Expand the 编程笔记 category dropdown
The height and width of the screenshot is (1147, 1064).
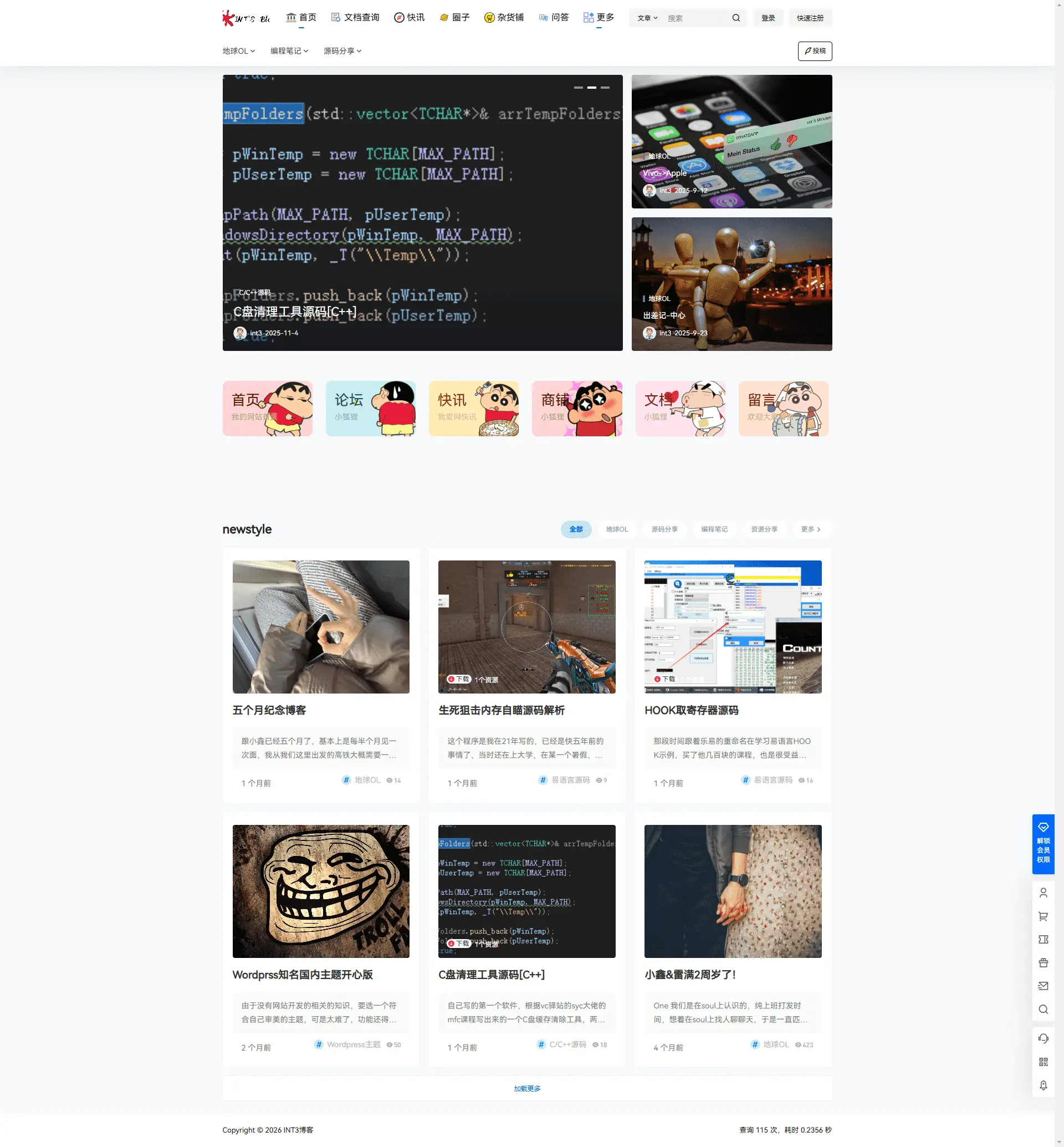289,50
